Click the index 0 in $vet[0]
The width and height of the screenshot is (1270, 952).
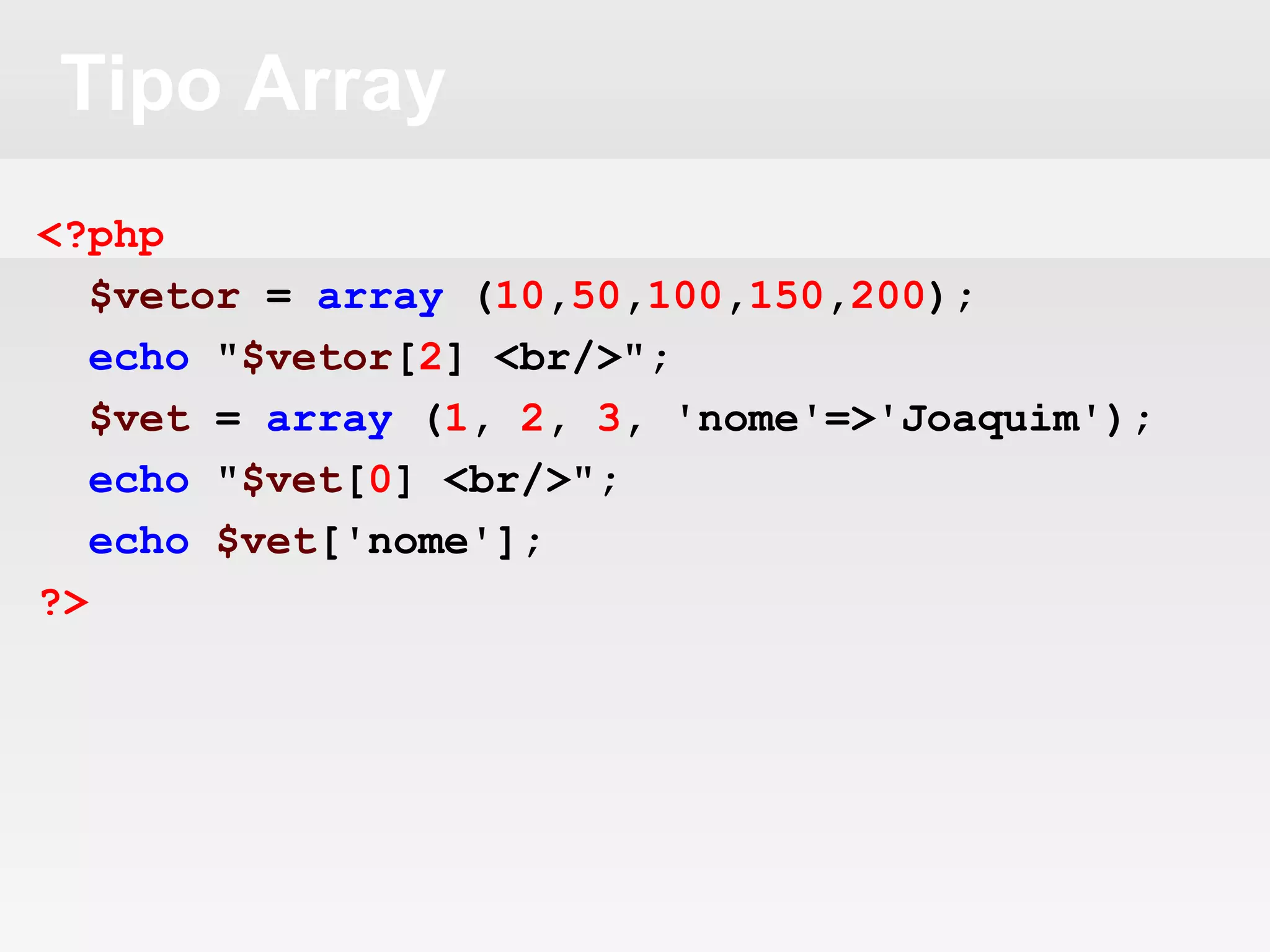click(x=380, y=479)
